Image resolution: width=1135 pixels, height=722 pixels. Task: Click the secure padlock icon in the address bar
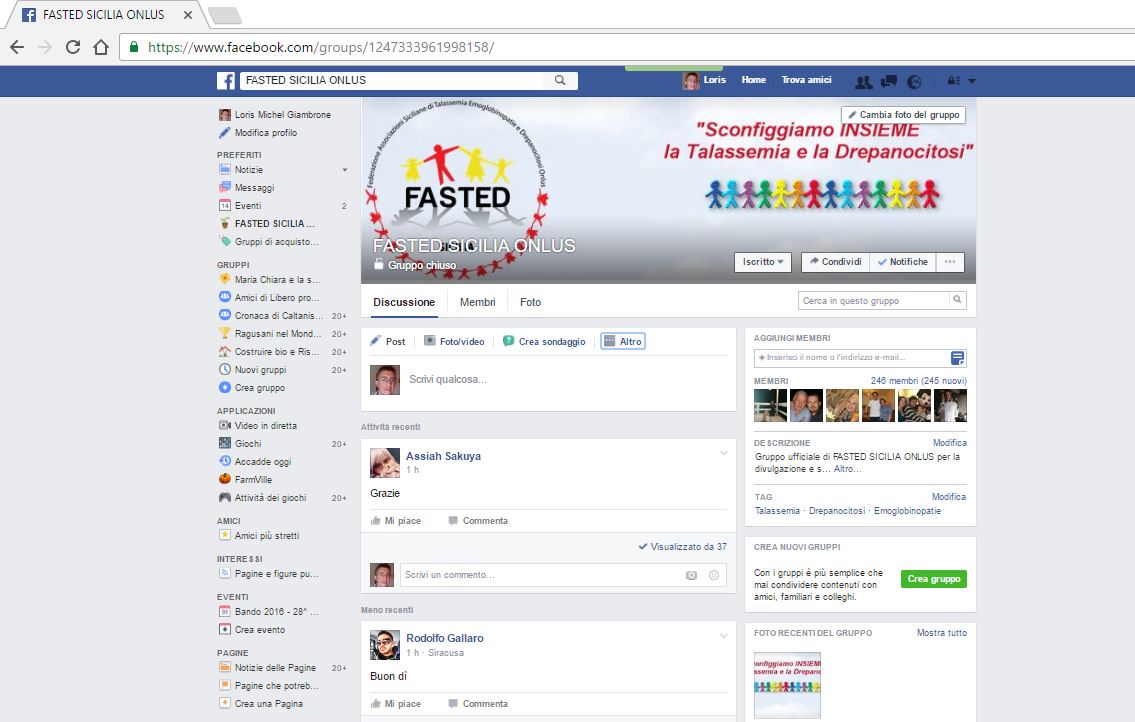click(x=133, y=47)
